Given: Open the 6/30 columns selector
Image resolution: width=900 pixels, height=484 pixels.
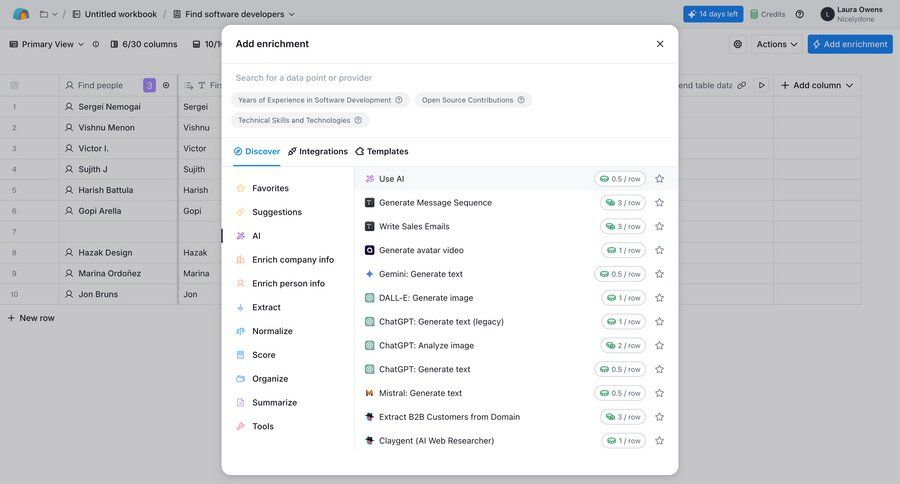Looking at the screenshot, I should 144,44.
